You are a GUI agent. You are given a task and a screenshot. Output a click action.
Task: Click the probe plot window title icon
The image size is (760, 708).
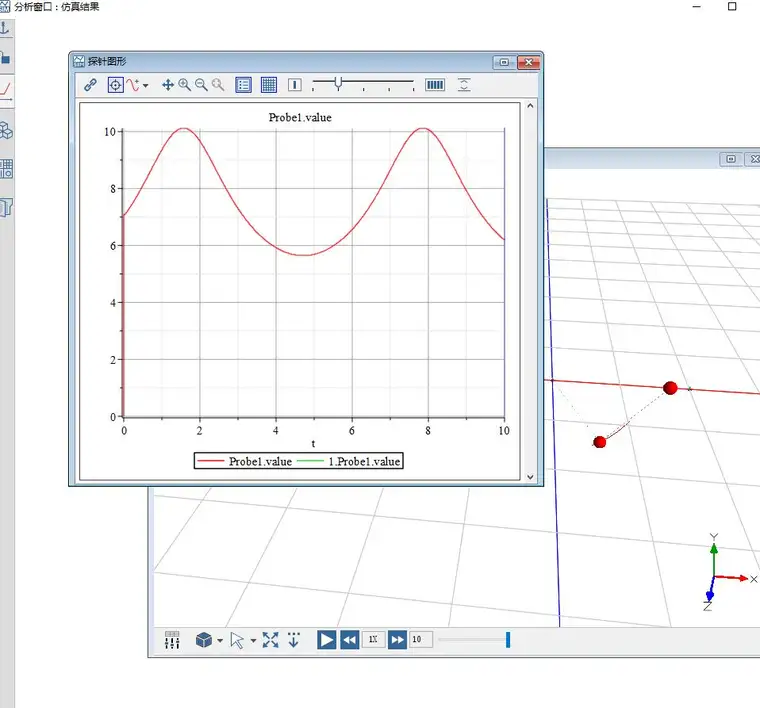[x=79, y=62]
